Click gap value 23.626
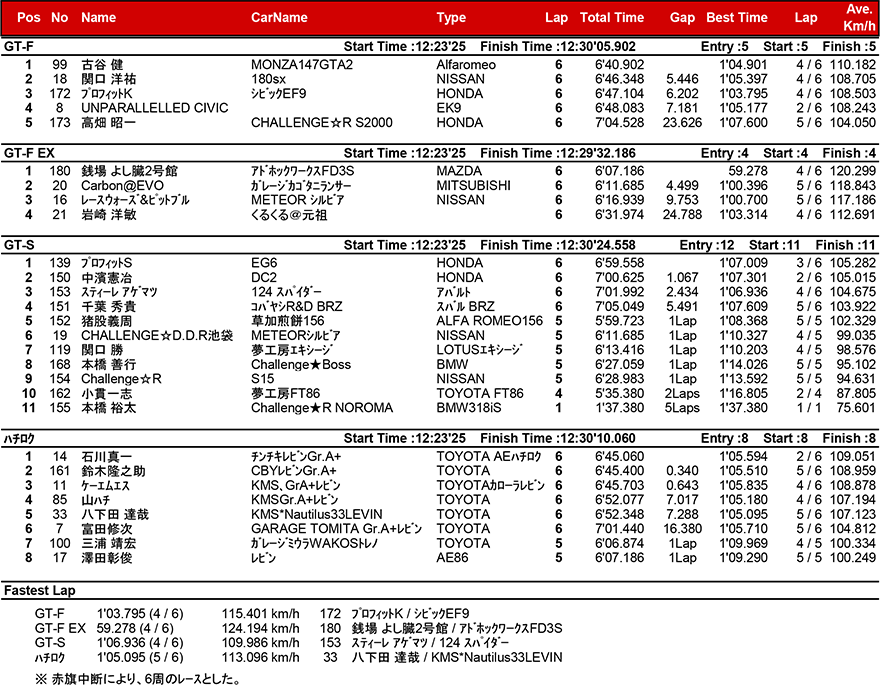The width and height of the screenshot is (880, 685). 682,122
